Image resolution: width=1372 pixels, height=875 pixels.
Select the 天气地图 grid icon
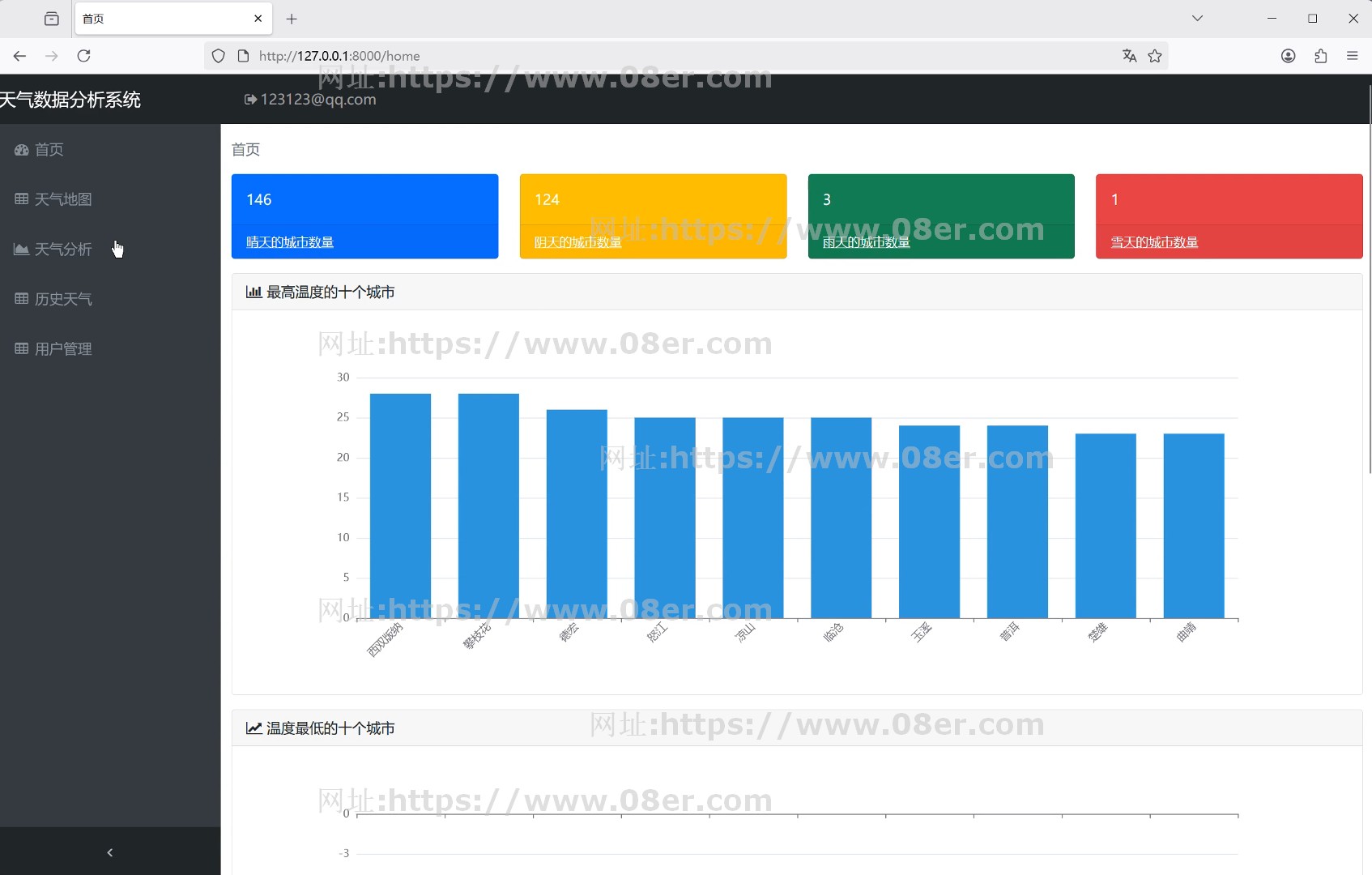[x=21, y=199]
